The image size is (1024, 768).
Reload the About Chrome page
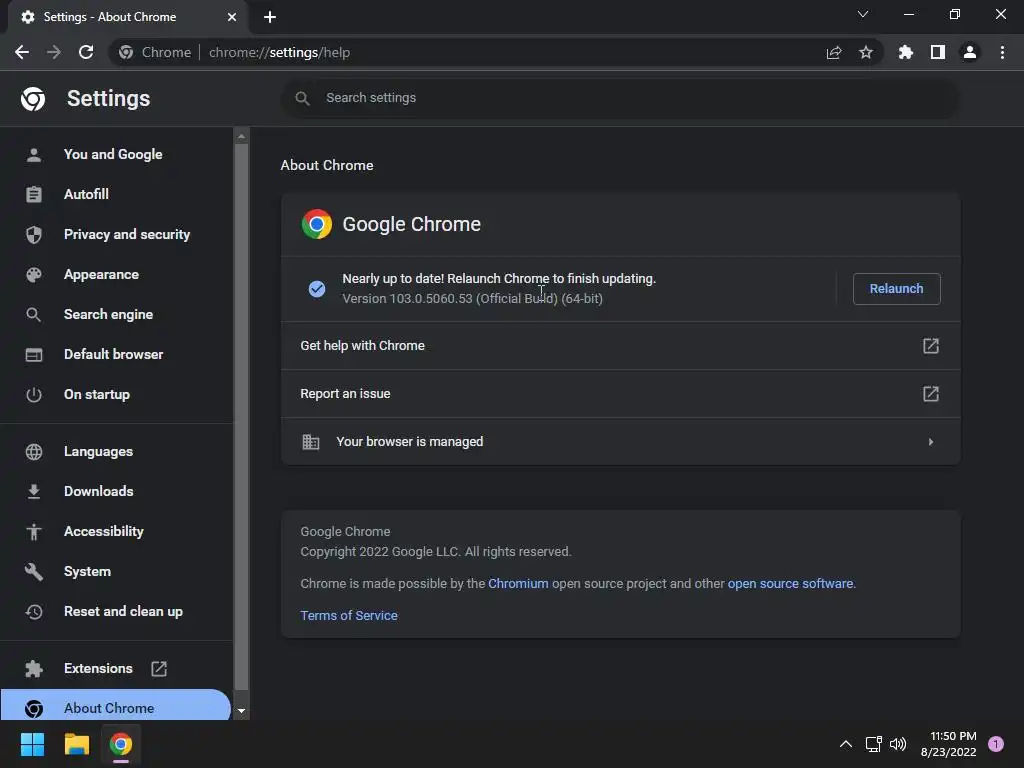click(x=86, y=52)
